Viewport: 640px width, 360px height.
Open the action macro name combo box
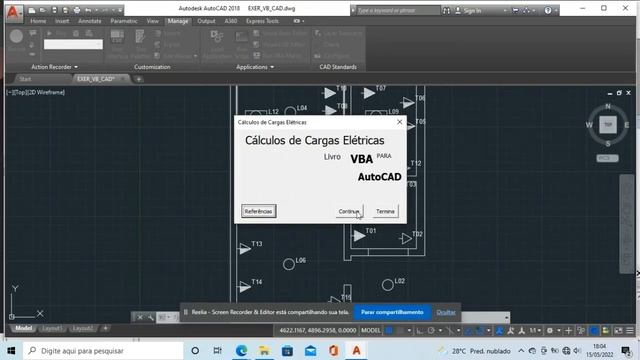[73, 44]
